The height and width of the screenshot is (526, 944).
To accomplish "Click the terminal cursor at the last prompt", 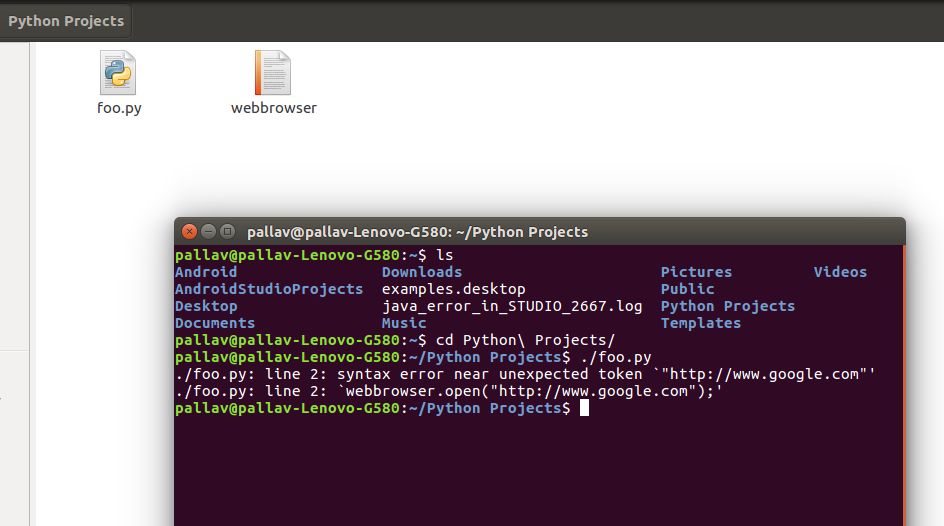I will click(x=584, y=408).
